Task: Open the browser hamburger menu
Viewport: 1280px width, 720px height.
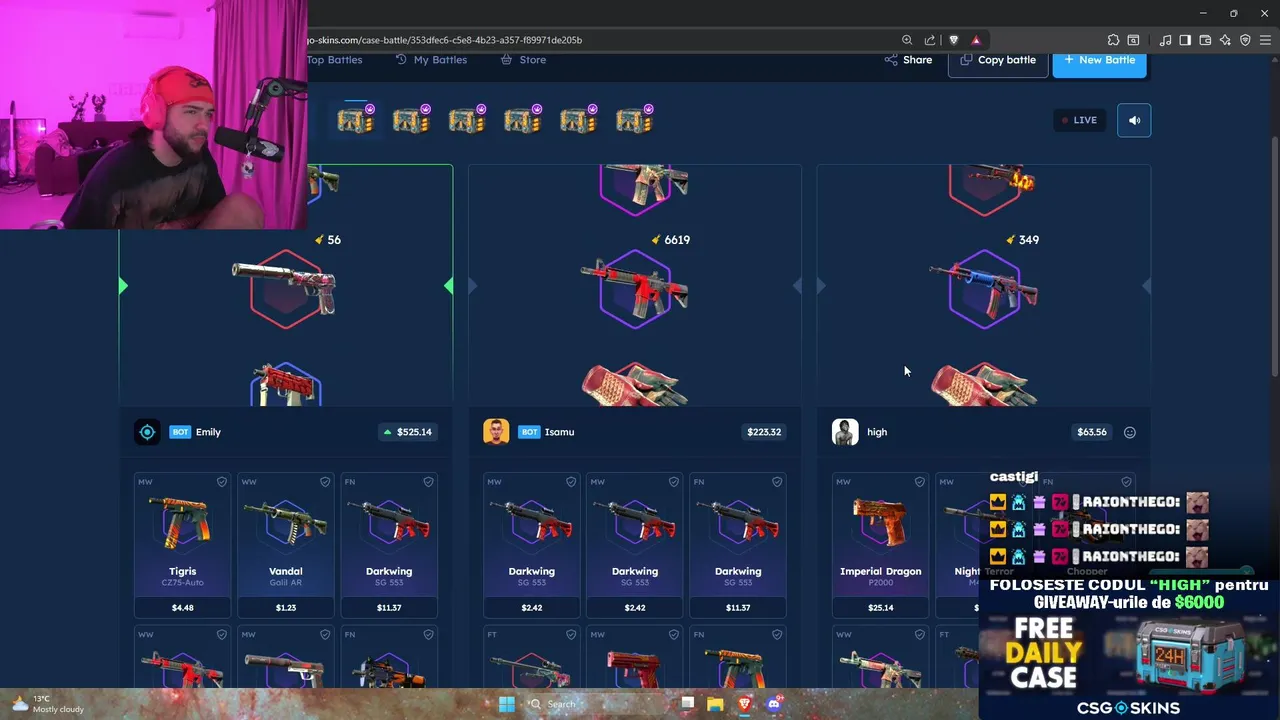Action: click(x=1265, y=40)
